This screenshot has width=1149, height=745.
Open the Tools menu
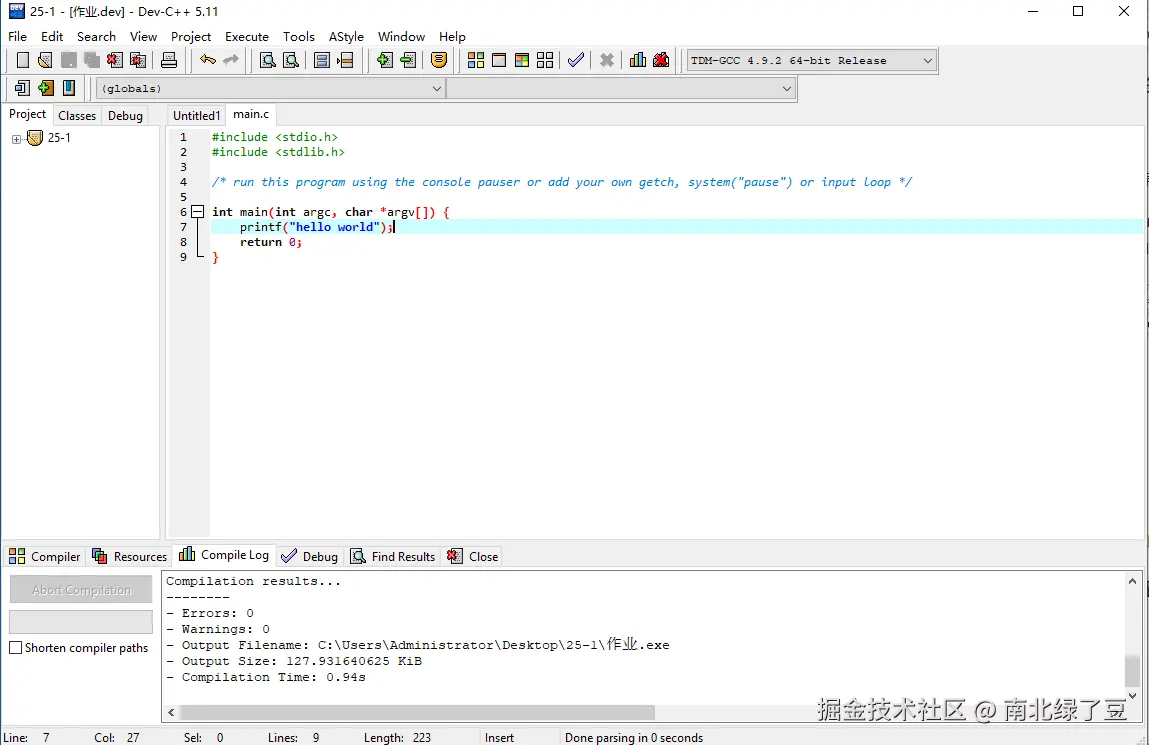click(299, 36)
